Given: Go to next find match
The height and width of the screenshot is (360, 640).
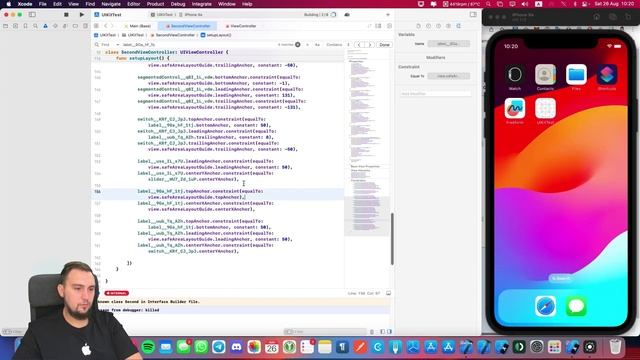Looking at the screenshot, I should tap(370, 44).
